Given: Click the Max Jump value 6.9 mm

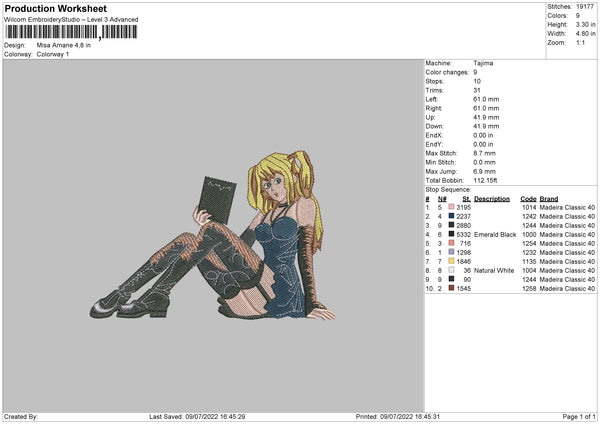Looking at the screenshot, I should tap(484, 171).
